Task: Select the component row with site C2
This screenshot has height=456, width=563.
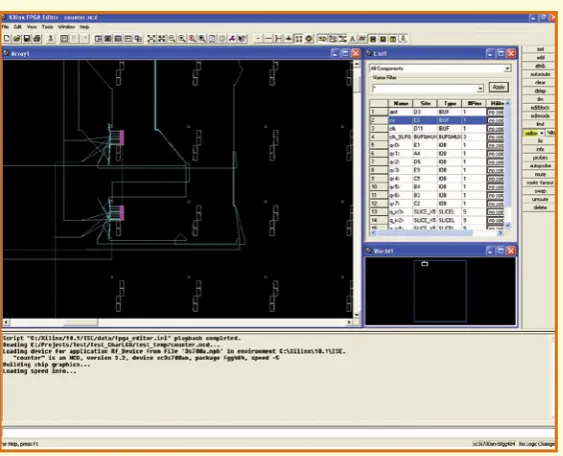Action: click(437, 204)
